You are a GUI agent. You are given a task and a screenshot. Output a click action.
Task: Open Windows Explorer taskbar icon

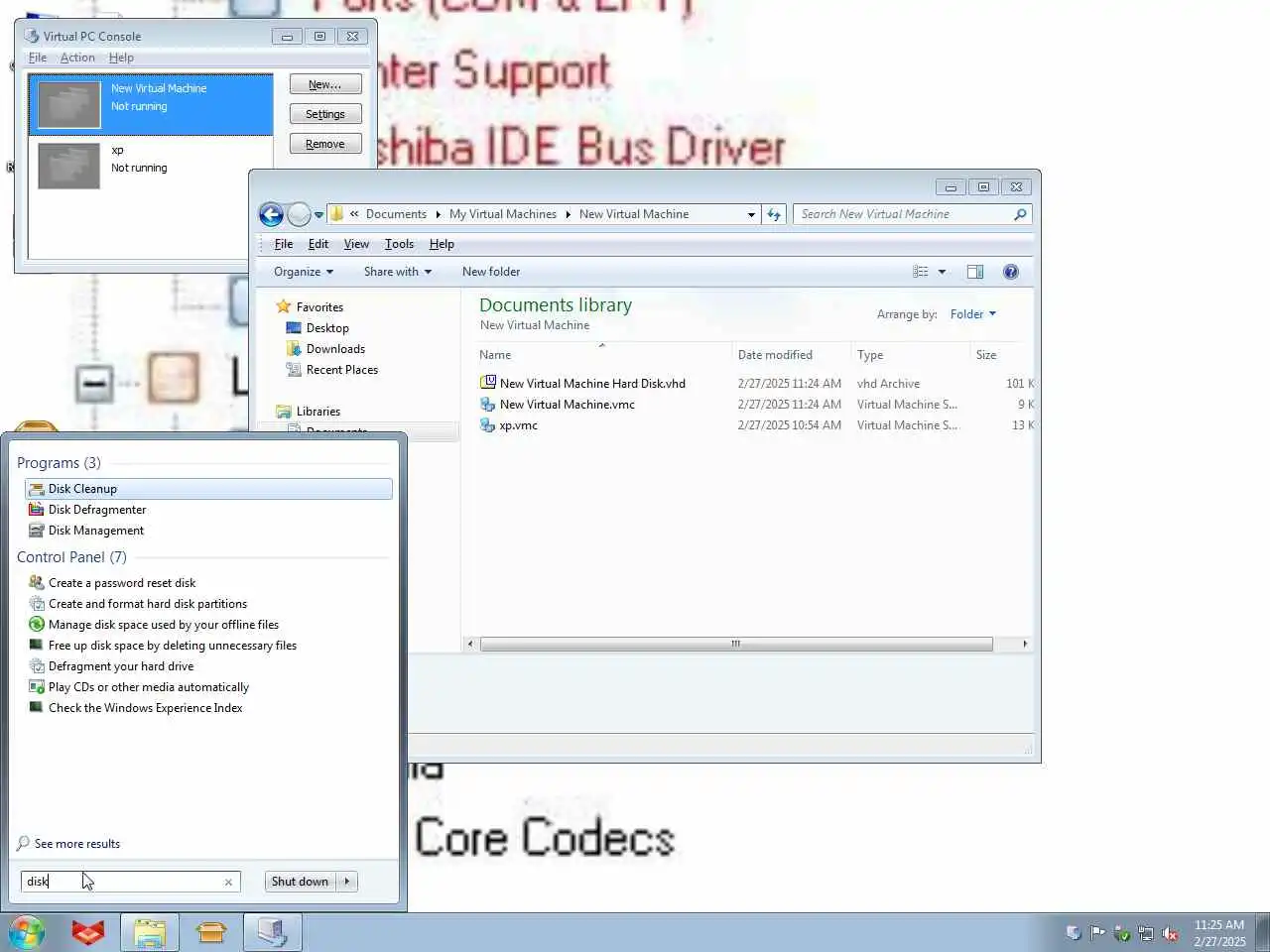pyautogui.click(x=150, y=933)
